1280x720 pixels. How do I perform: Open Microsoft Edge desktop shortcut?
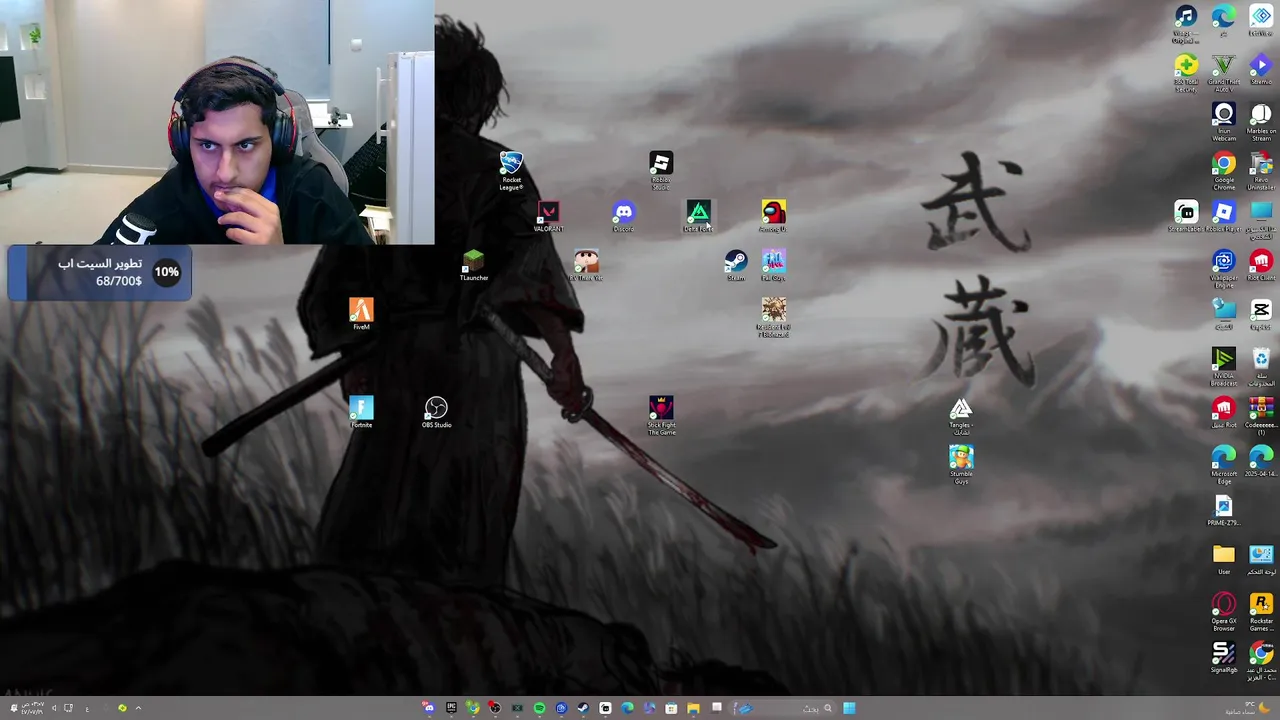click(1224, 465)
